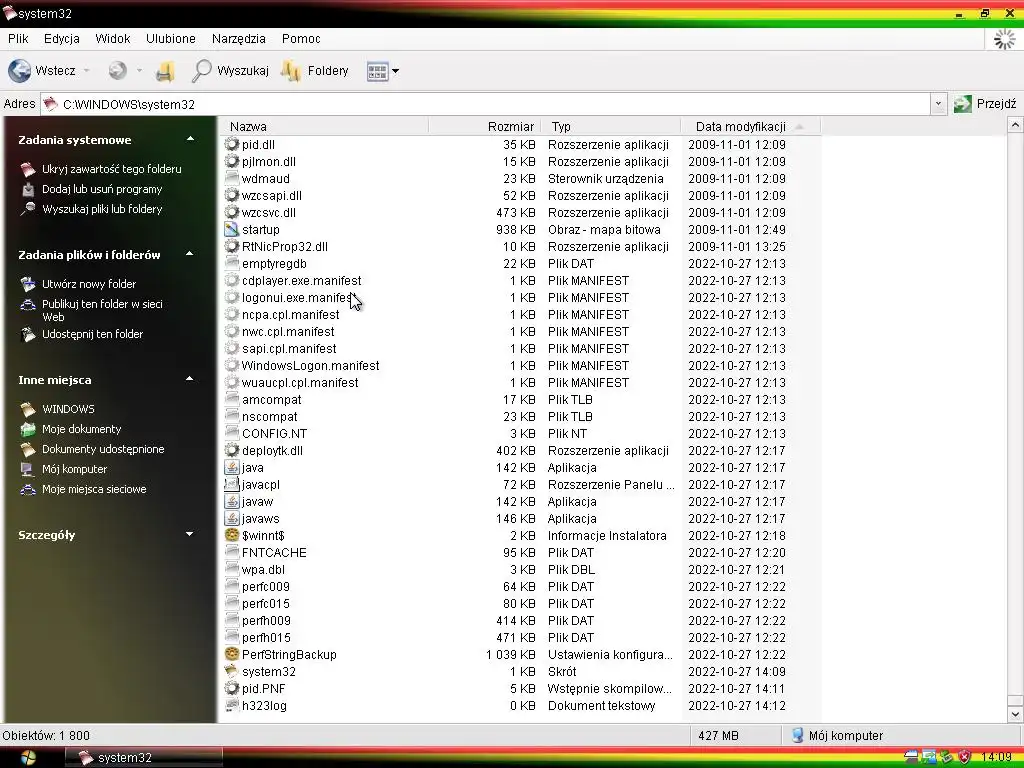Click the Start button on the taskbar

pos(28,758)
